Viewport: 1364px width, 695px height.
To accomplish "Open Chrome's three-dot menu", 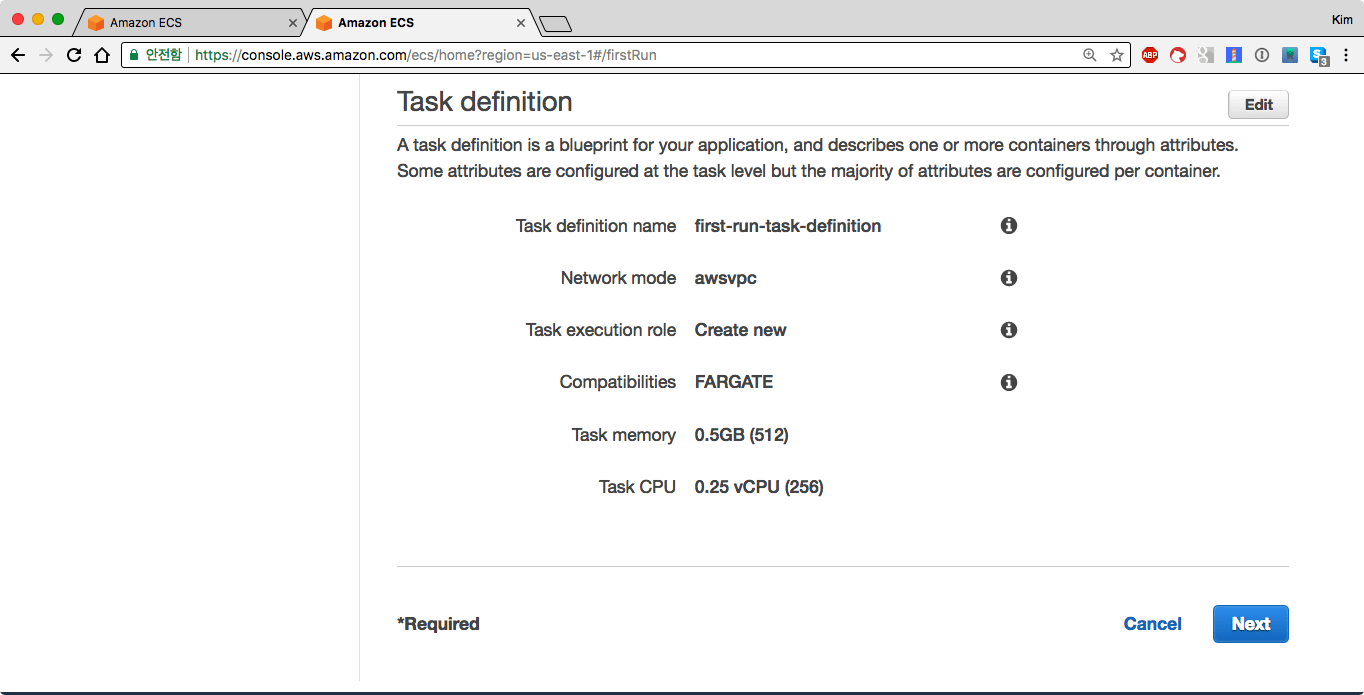I will pos(1348,55).
